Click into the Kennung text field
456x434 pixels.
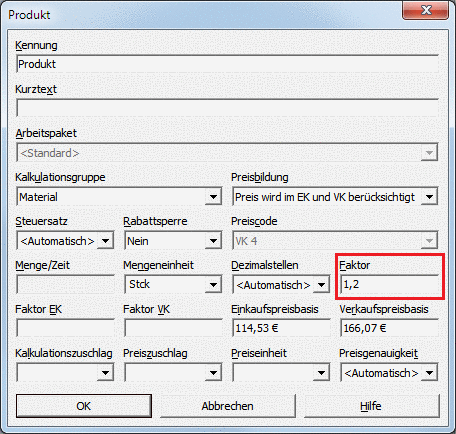point(227,64)
